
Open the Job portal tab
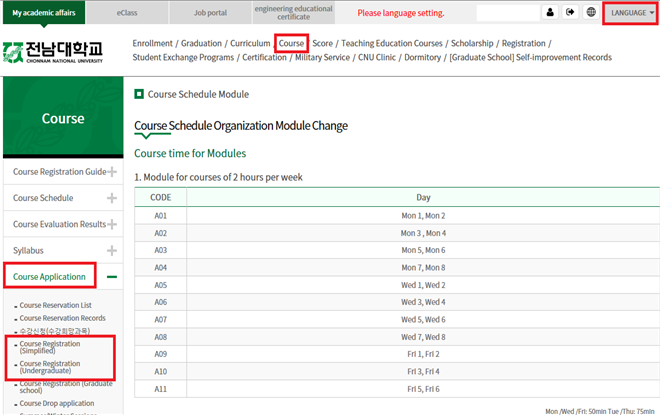click(210, 13)
